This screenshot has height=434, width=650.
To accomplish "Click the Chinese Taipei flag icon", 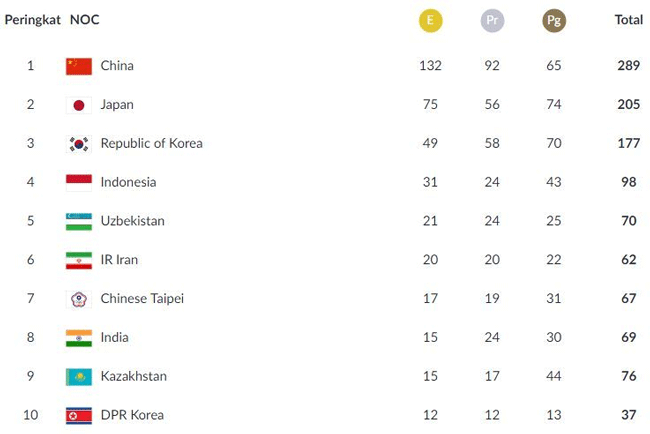I will click(x=79, y=299).
